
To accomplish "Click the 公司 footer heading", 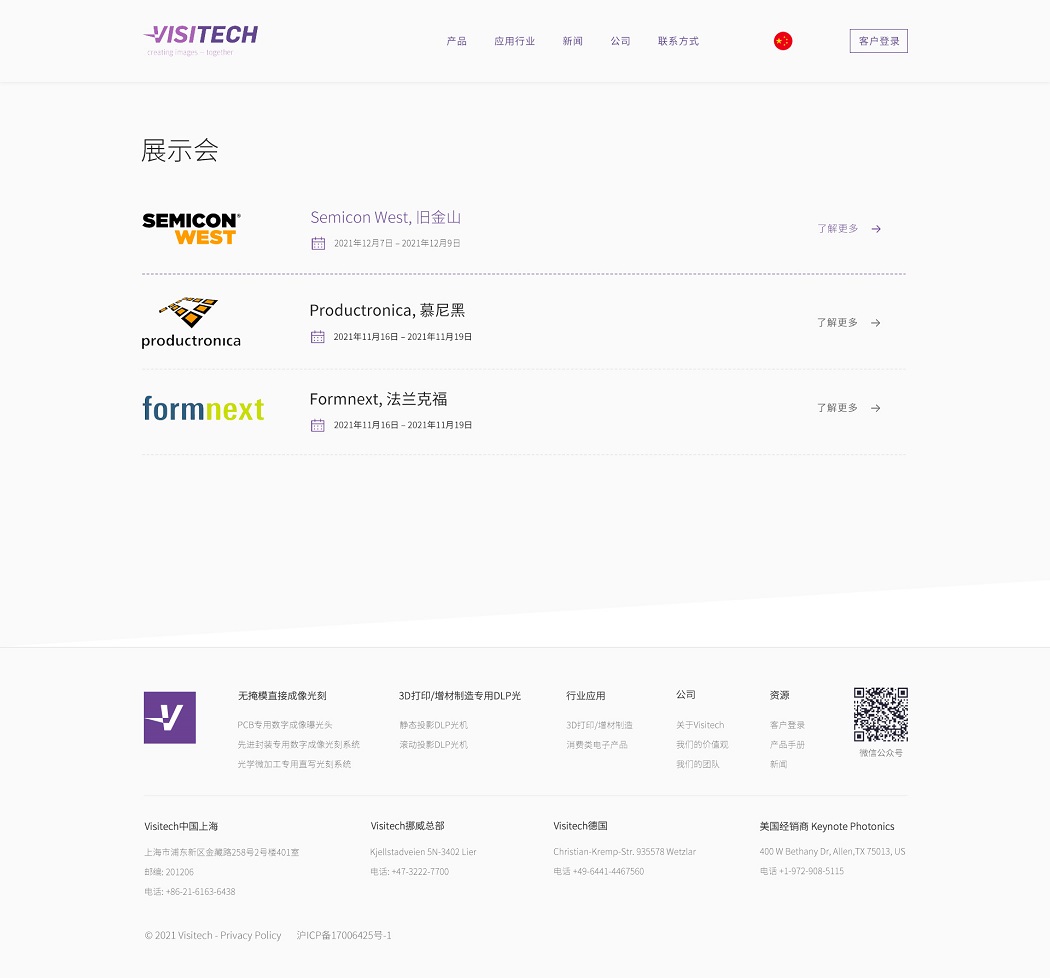I will pyautogui.click(x=686, y=695).
